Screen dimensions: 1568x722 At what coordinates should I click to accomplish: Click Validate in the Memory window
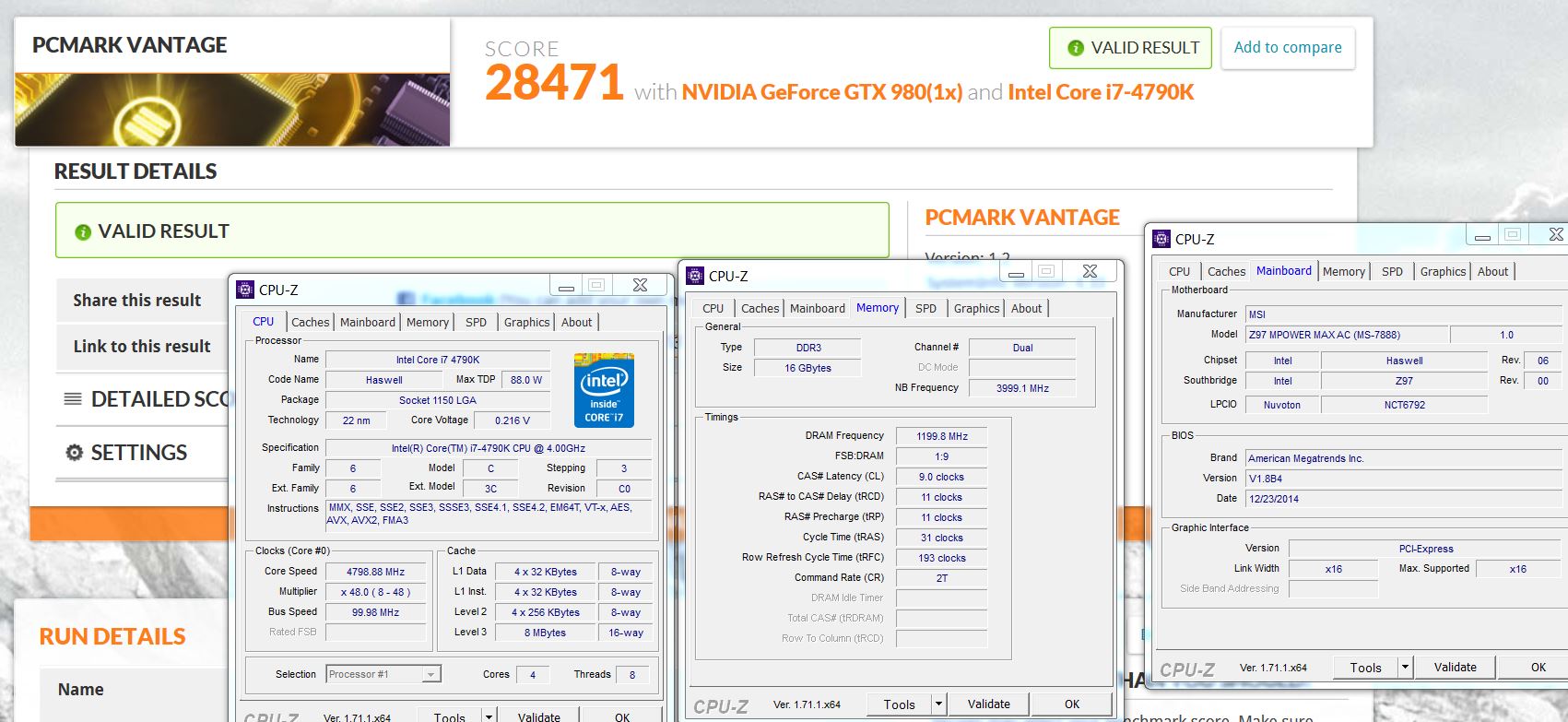(x=988, y=704)
